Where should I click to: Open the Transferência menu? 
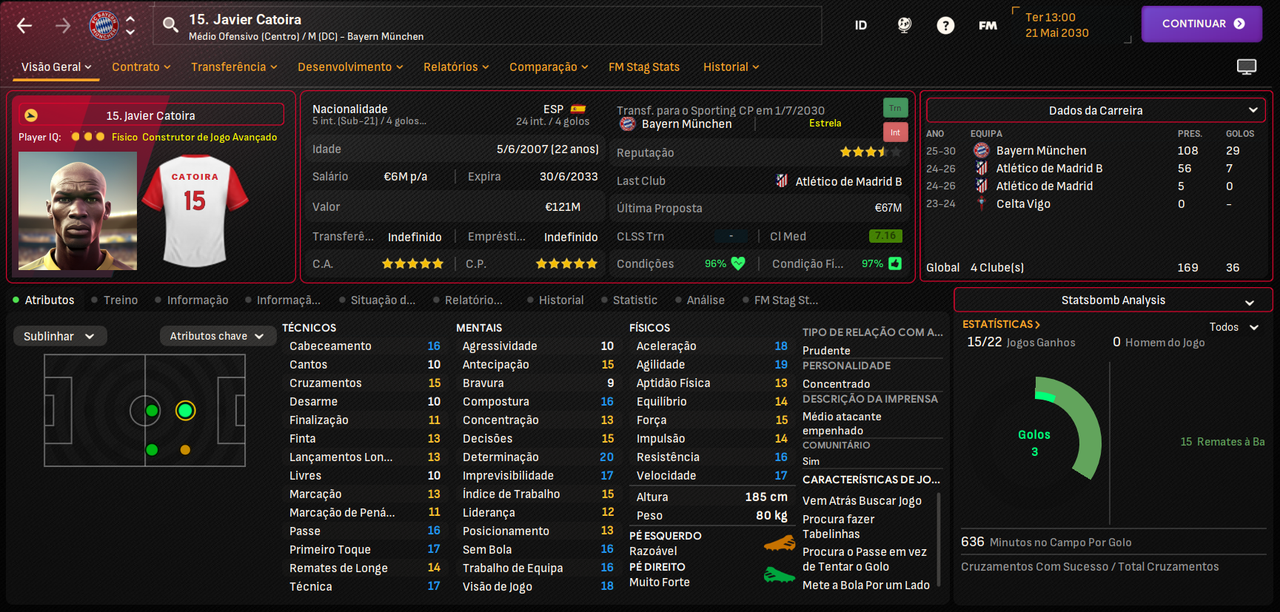tap(234, 67)
